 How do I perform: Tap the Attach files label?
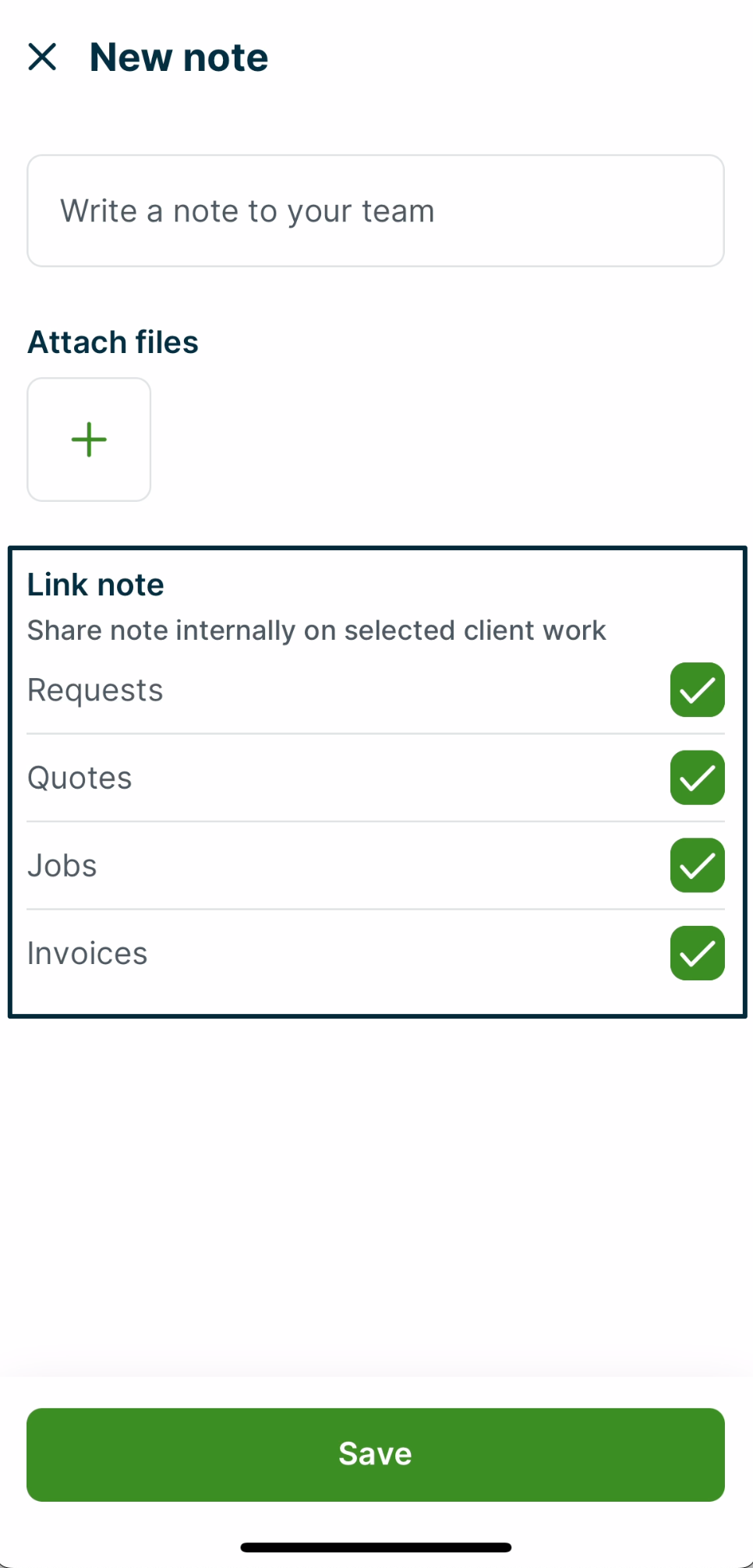[x=112, y=341]
